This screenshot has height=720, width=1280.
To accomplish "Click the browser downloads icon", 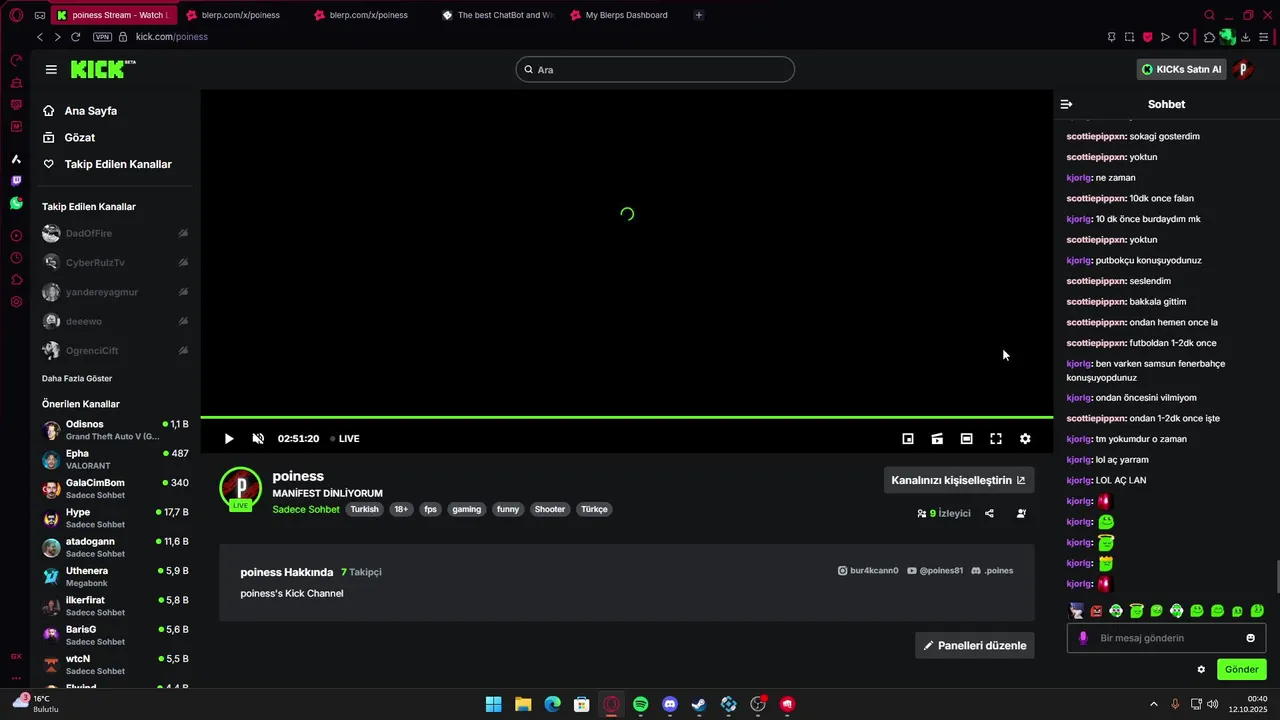I will click(x=1246, y=37).
